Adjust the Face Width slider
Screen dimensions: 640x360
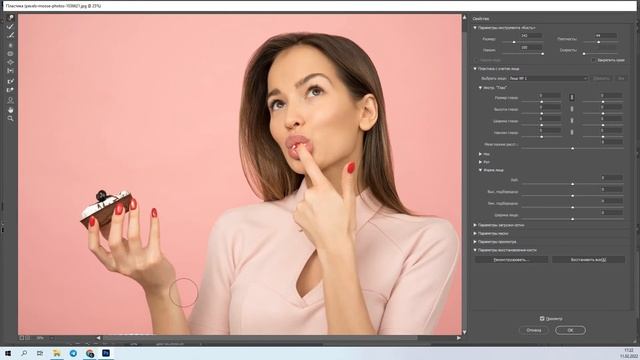pos(572,219)
